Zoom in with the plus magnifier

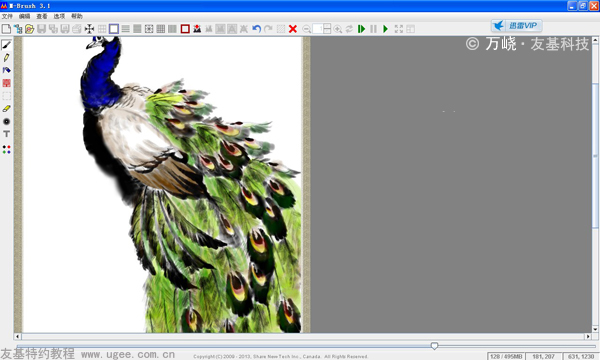click(x=338, y=29)
